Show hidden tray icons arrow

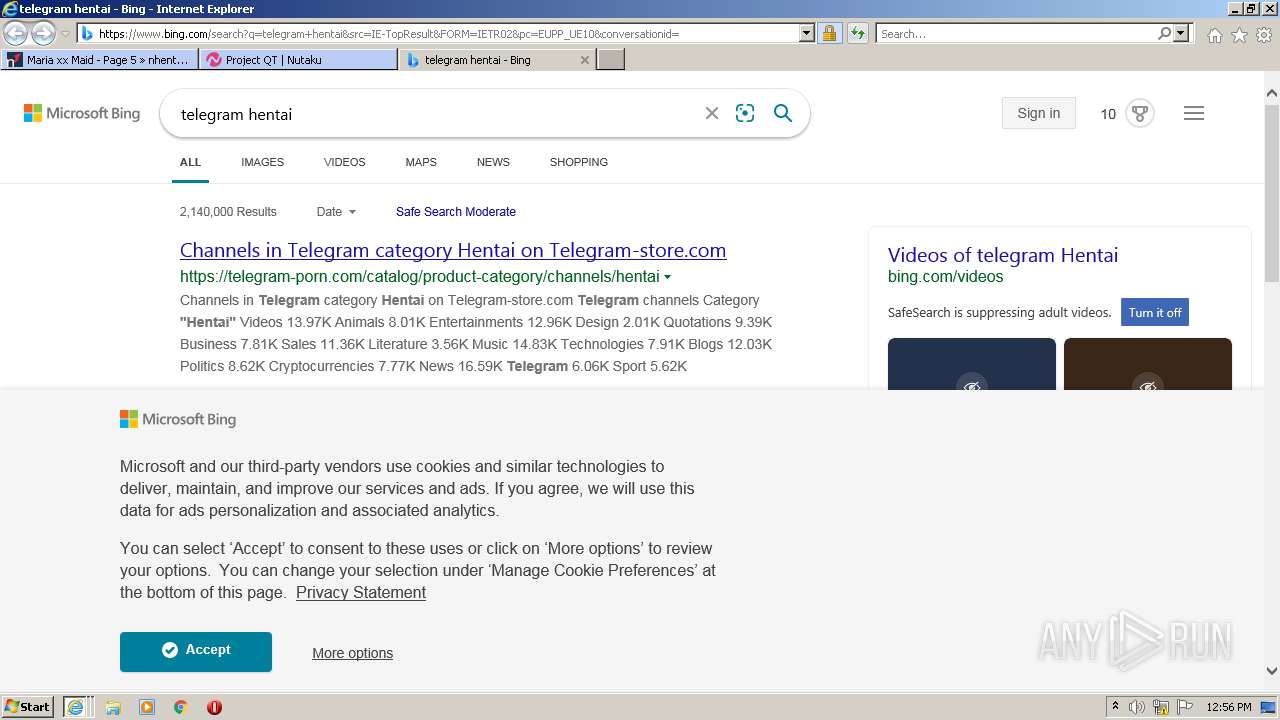(x=1115, y=707)
